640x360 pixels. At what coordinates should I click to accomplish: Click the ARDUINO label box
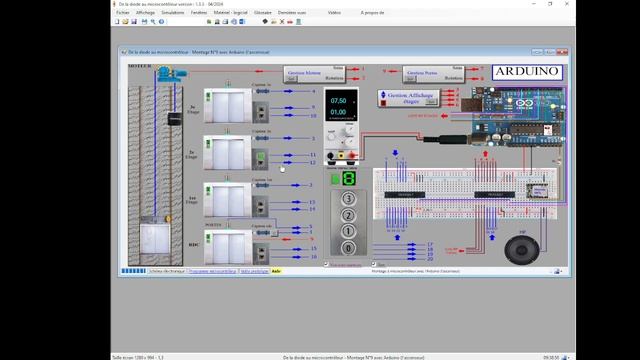pyautogui.click(x=527, y=72)
